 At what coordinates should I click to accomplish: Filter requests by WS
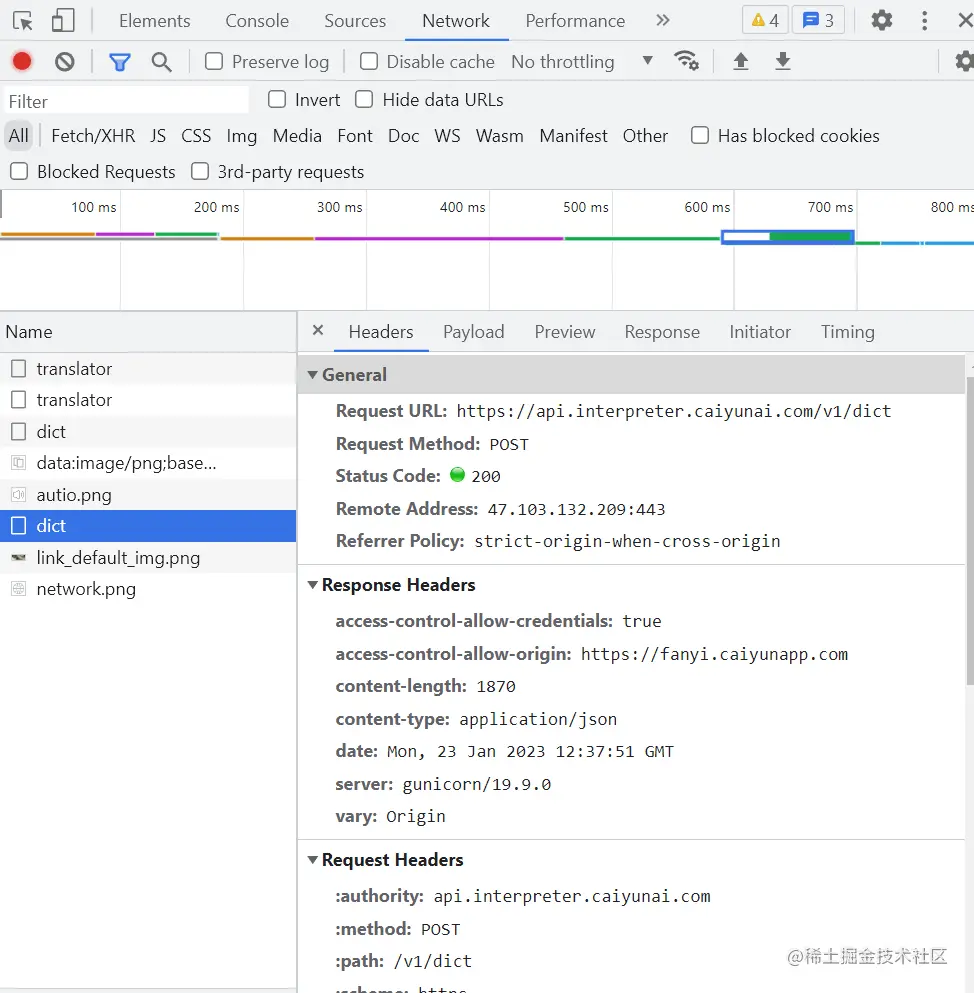(447, 136)
